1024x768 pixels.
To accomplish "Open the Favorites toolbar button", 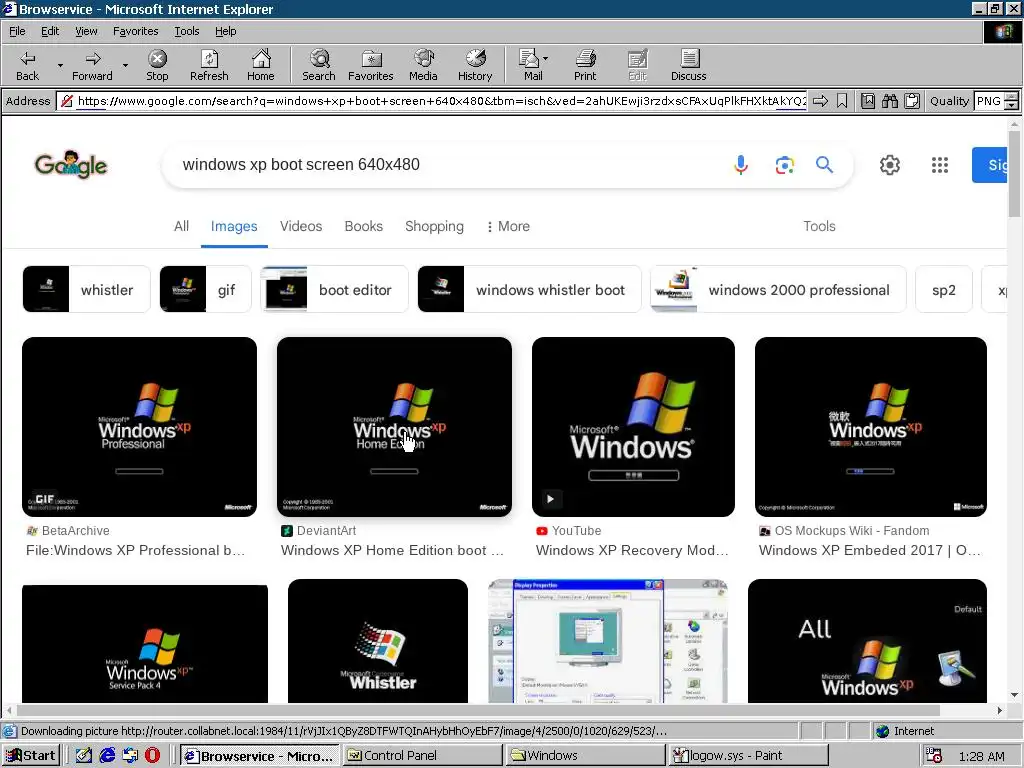I will click(370, 65).
